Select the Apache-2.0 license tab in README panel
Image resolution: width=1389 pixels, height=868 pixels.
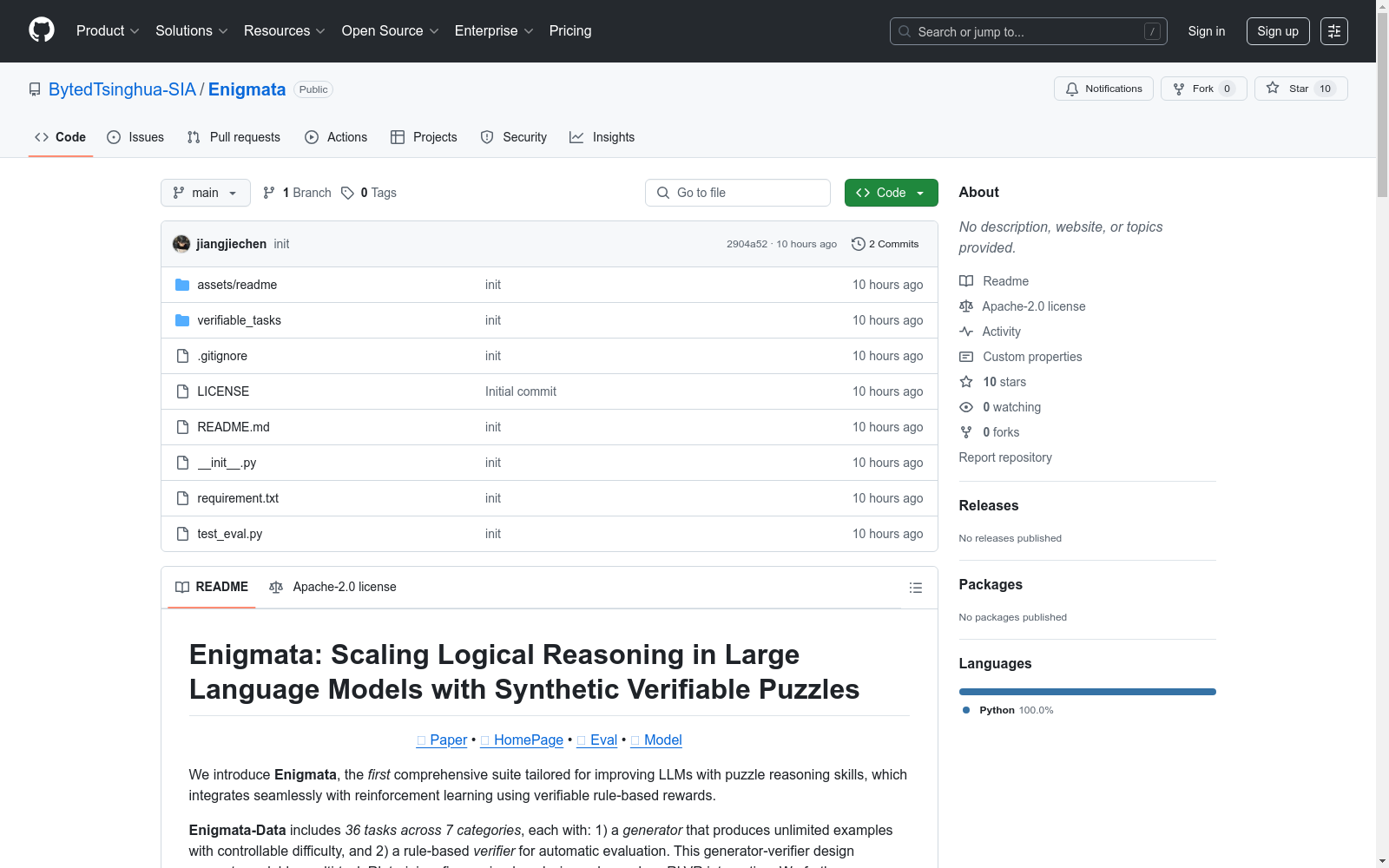tap(332, 587)
